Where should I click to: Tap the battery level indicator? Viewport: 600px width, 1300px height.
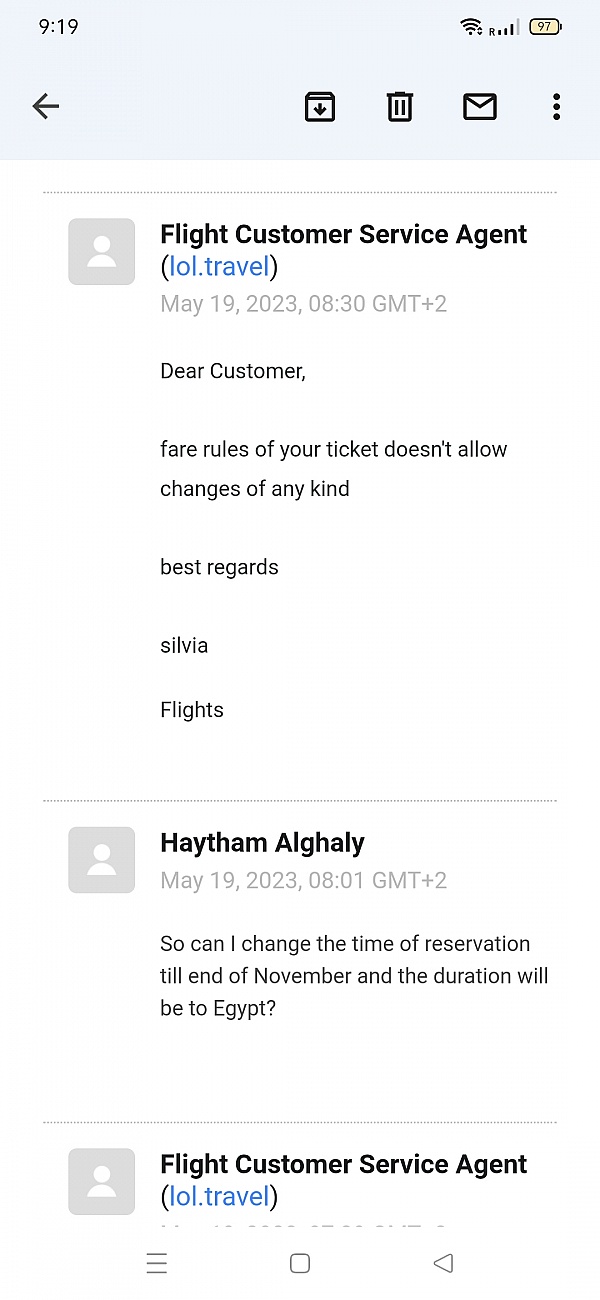coord(545,27)
